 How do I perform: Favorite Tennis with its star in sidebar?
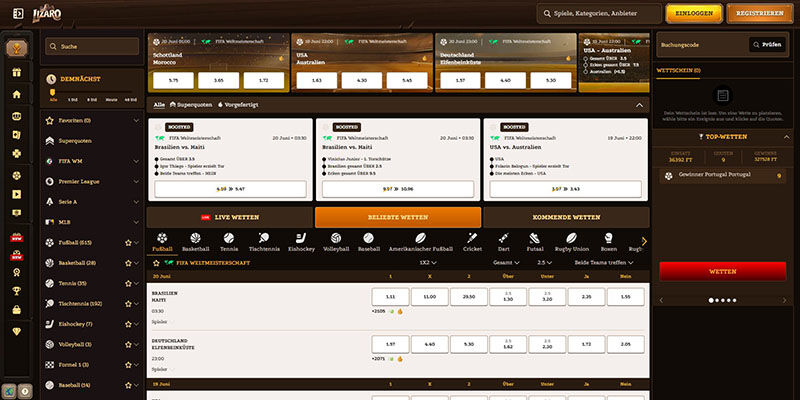tap(129, 284)
